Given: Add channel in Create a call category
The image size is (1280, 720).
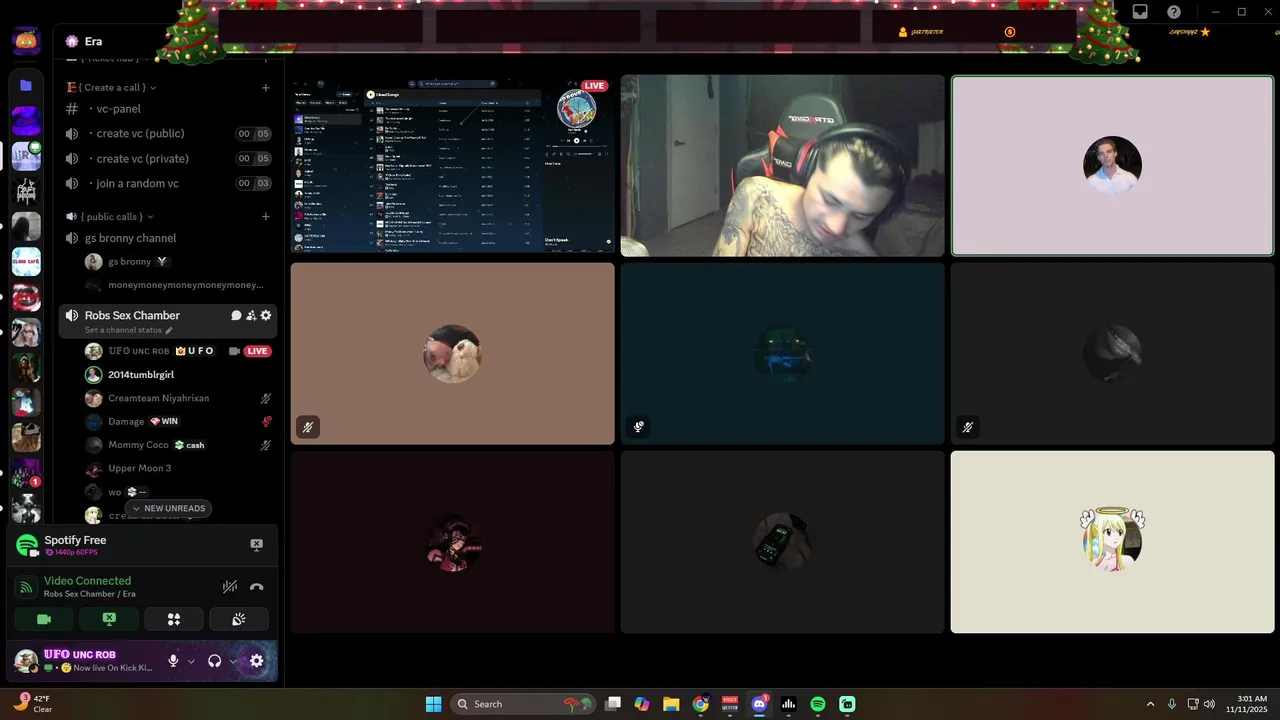Looking at the screenshot, I should pos(266,87).
